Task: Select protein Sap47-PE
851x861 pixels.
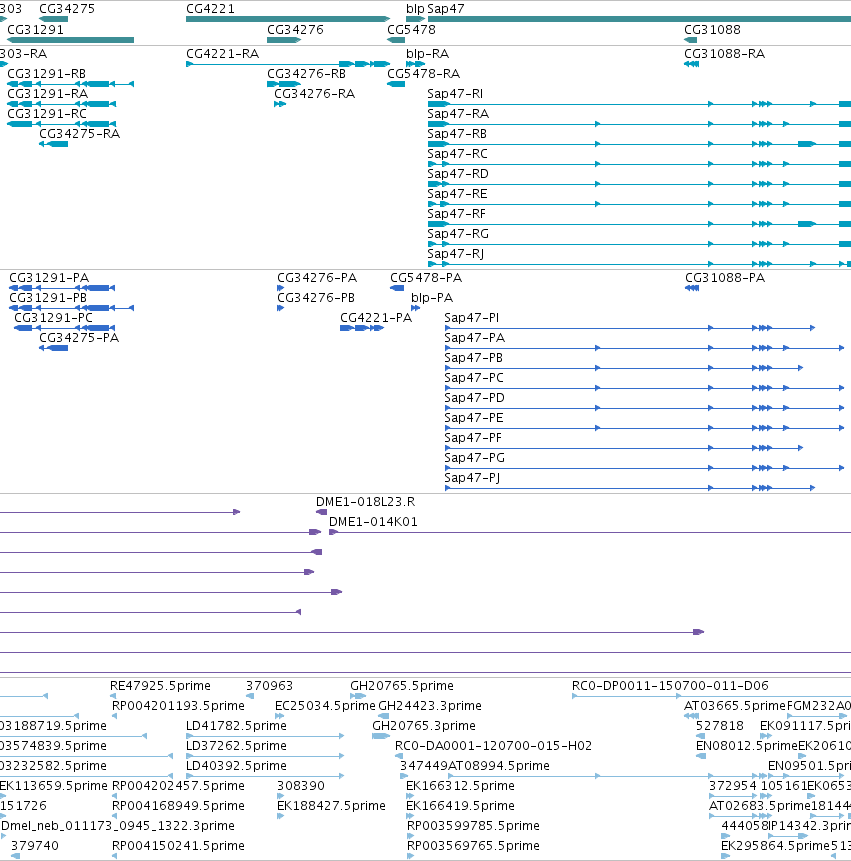Action: [474, 418]
